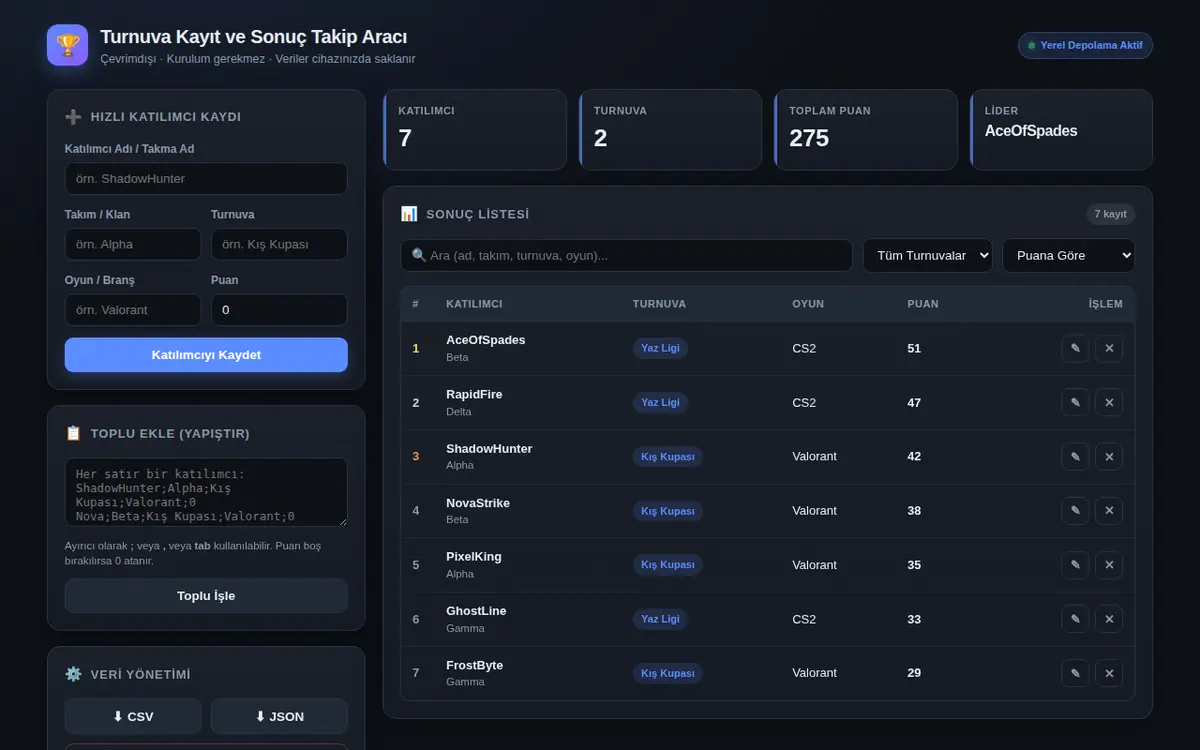1200x750 pixels.
Task: Open the Tüm Turnuvalar filter dropdown
Action: click(x=928, y=255)
